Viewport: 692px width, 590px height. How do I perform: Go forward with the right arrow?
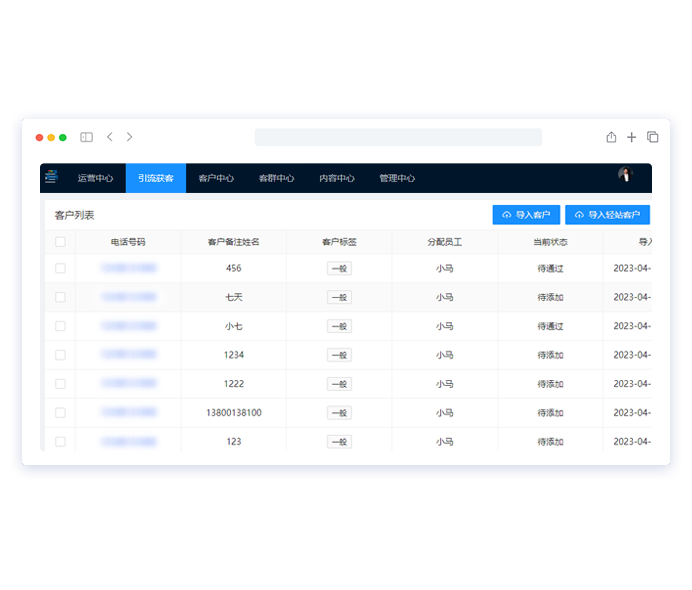[x=129, y=137]
